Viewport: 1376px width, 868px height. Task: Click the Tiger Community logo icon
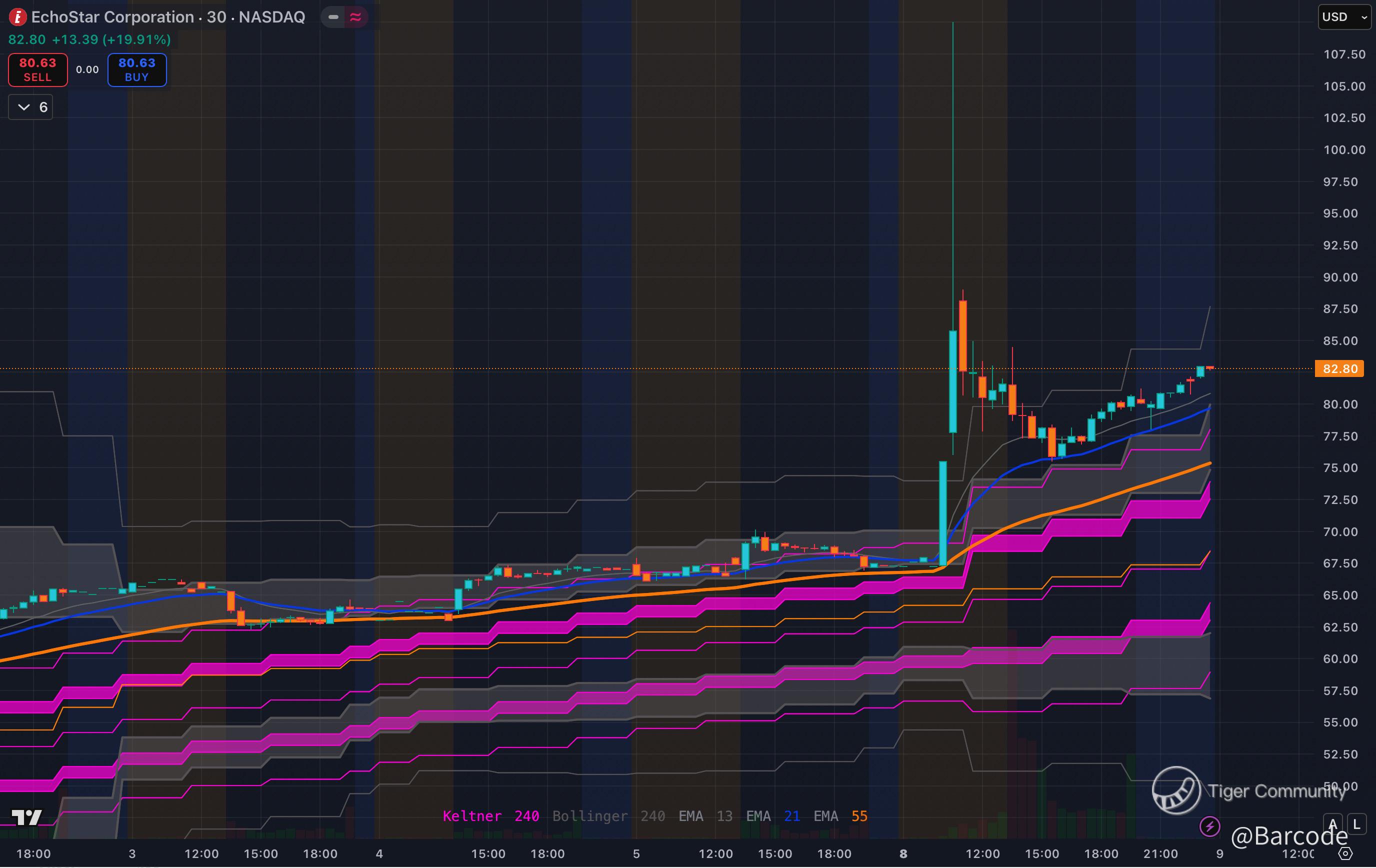1176,790
